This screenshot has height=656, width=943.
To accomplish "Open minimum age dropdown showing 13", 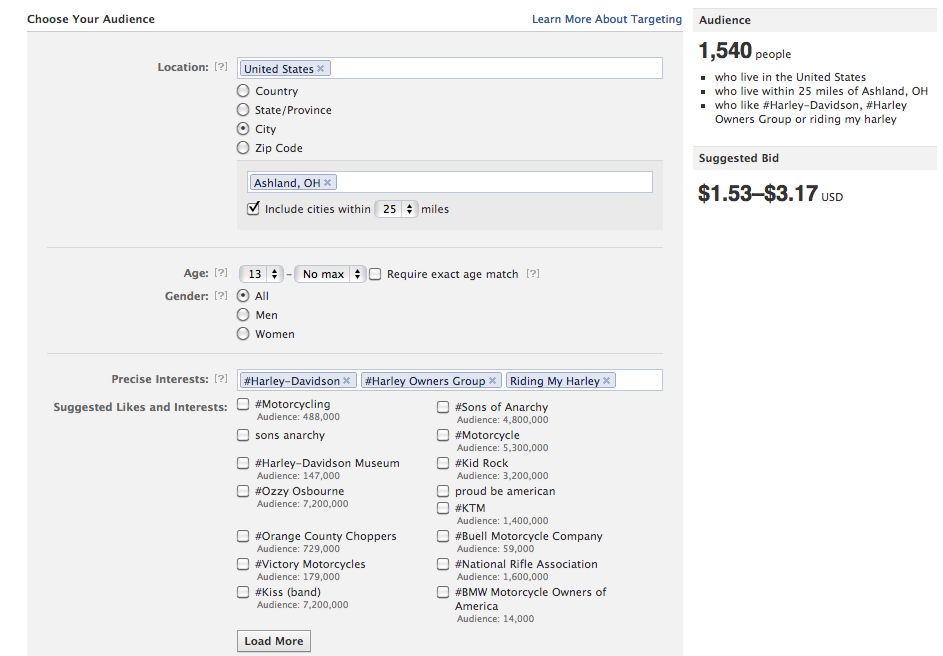I will click(x=261, y=274).
